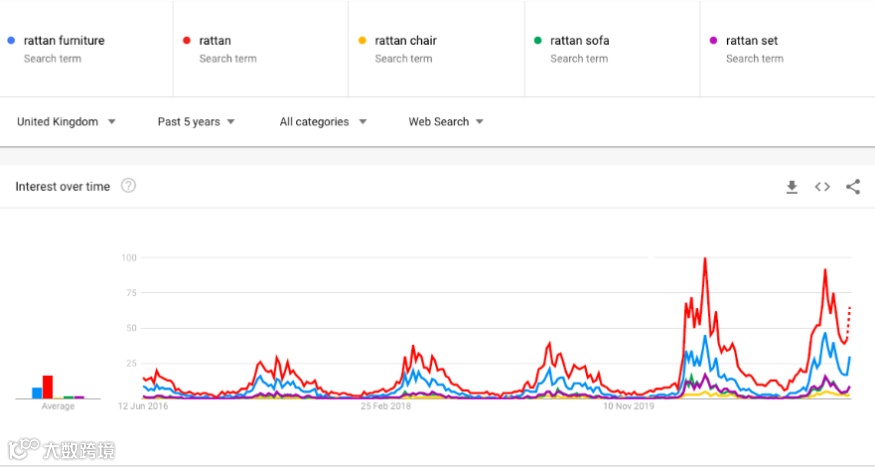Screen dimensions: 875x467
Task: Download the Interest over time data
Action: (792, 187)
